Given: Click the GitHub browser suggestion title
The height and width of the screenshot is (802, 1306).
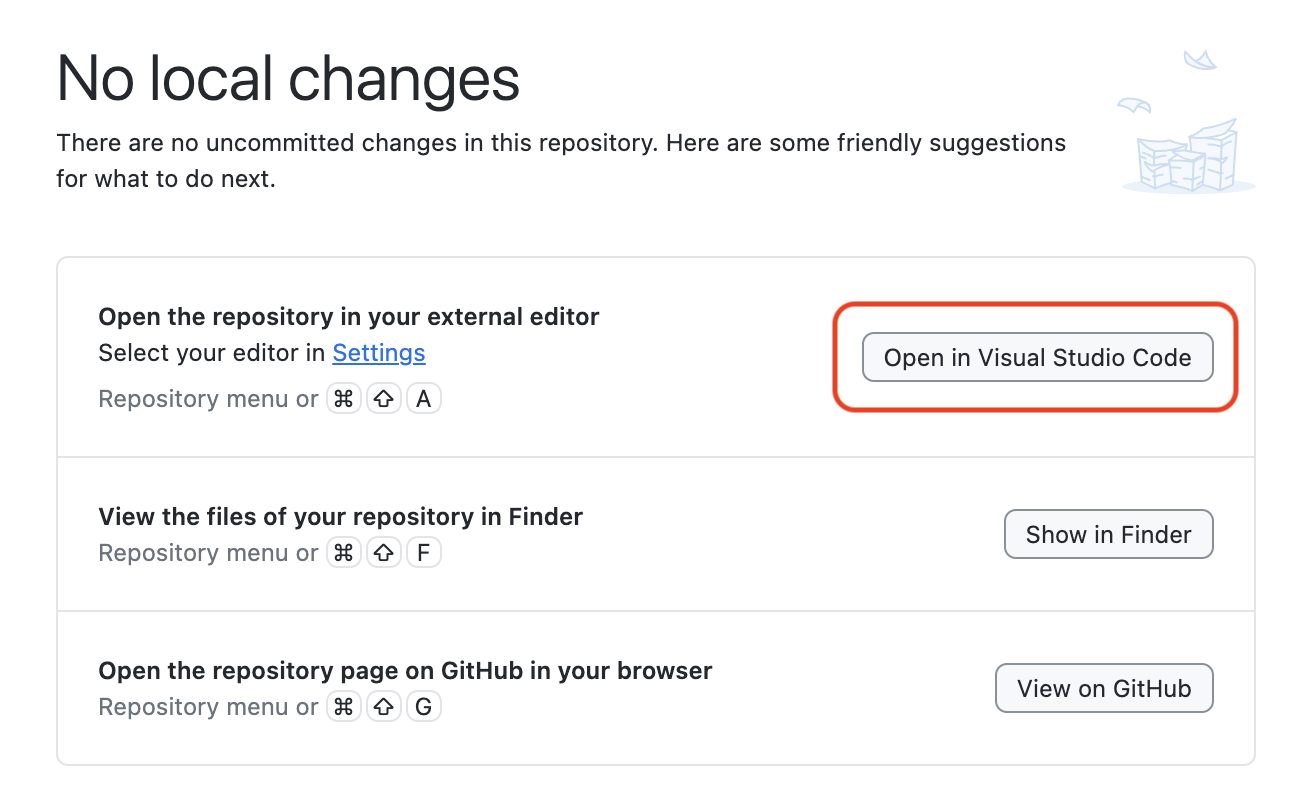Looking at the screenshot, I should (404, 670).
